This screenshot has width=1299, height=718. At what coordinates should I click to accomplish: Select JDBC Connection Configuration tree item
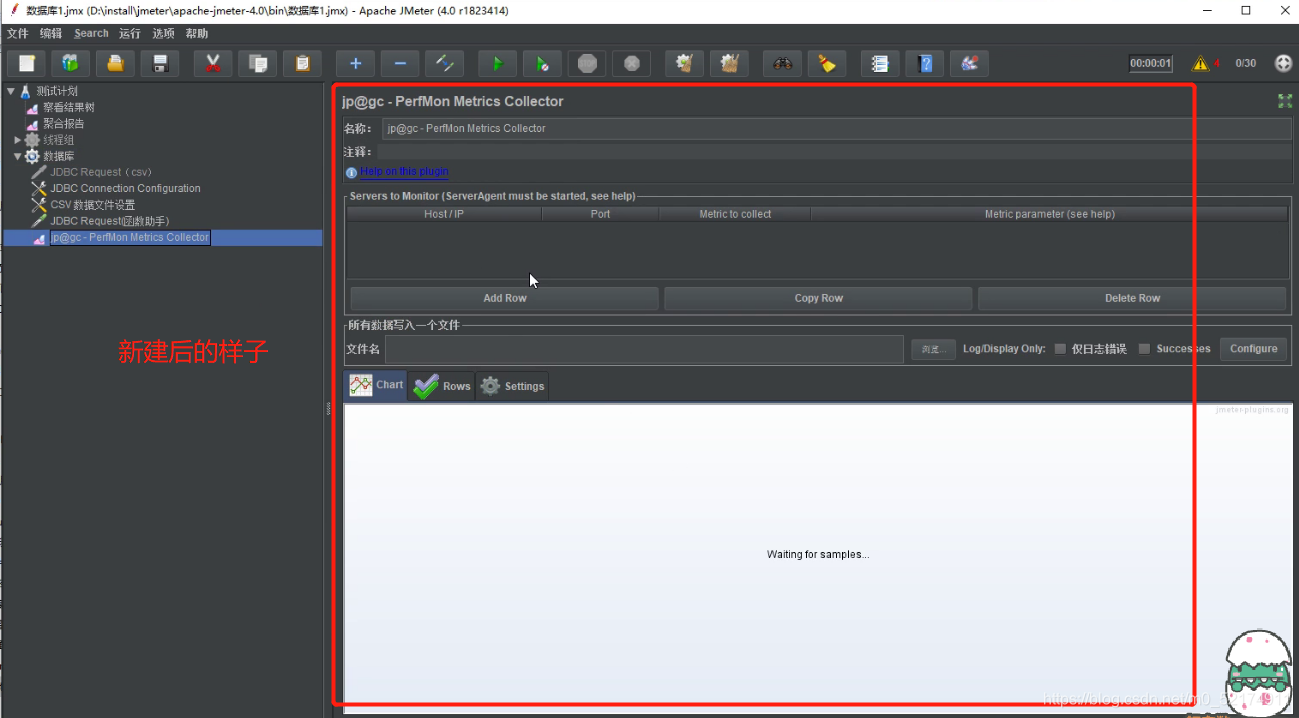pyautogui.click(x=125, y=188)
